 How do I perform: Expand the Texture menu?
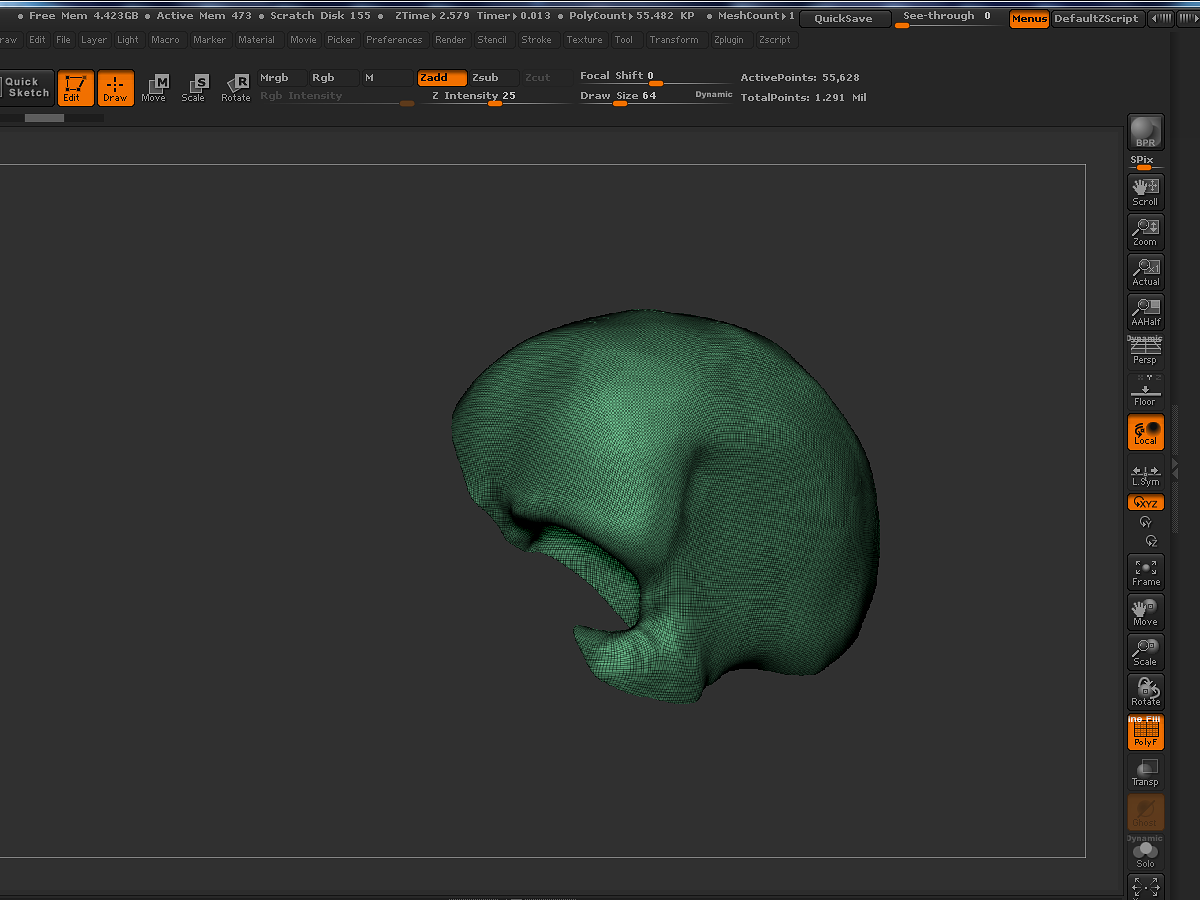point(584,40)
